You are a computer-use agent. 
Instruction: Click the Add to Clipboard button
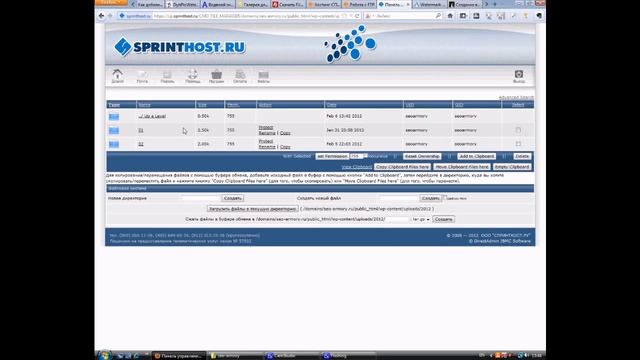[477, 156]
